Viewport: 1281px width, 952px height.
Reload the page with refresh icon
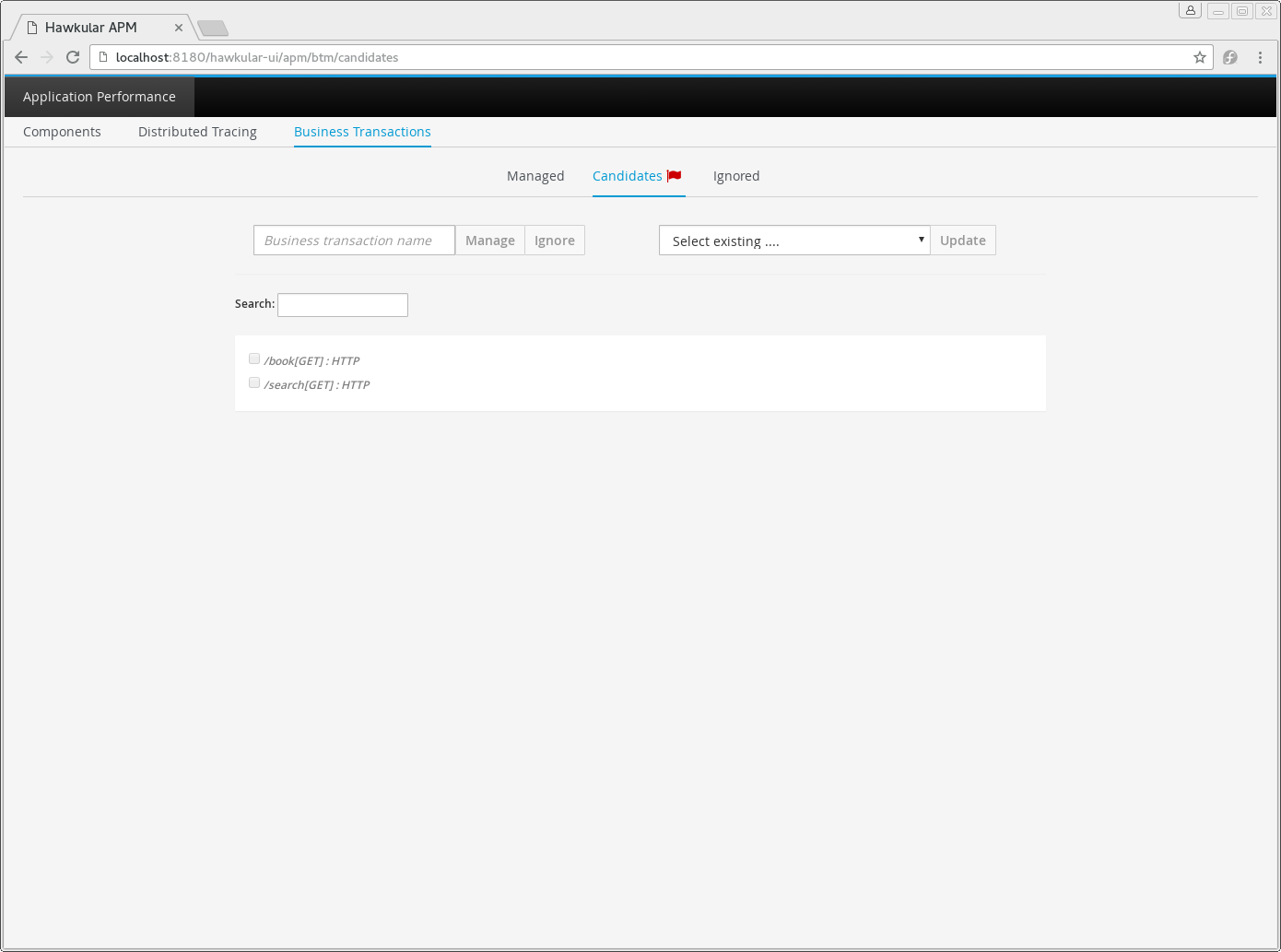coord(73,57)
